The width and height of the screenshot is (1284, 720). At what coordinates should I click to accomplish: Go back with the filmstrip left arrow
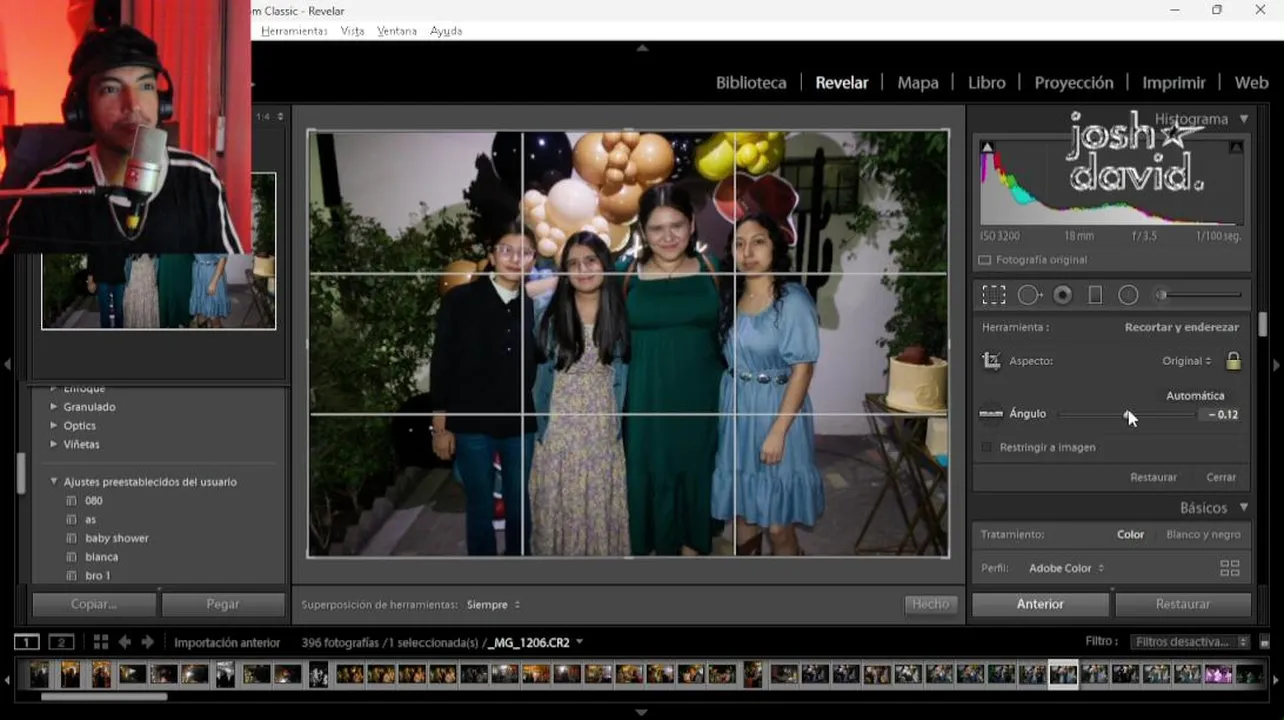125,642
